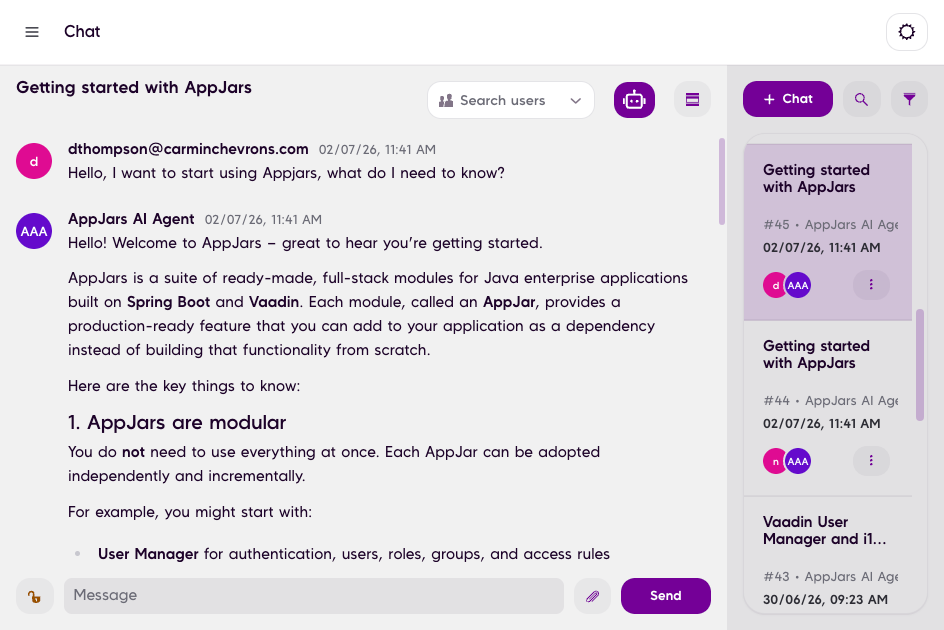Viewport: 944px width, 630px height.
Task: Attach a file with paperclip icon
Action: [592, 596]
